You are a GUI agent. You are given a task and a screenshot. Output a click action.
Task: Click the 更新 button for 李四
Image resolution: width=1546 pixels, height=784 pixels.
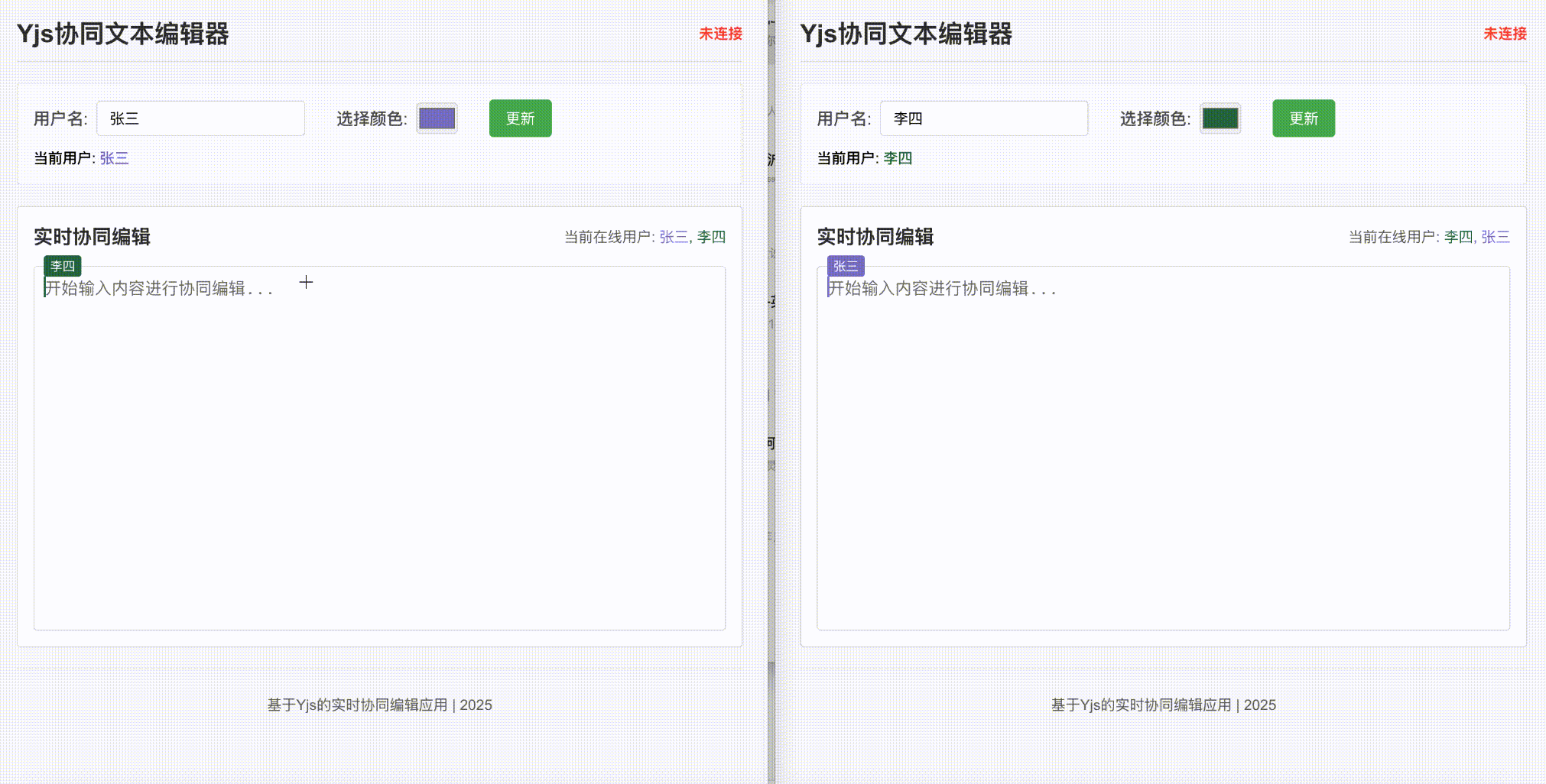click(x=1303, y=118)
